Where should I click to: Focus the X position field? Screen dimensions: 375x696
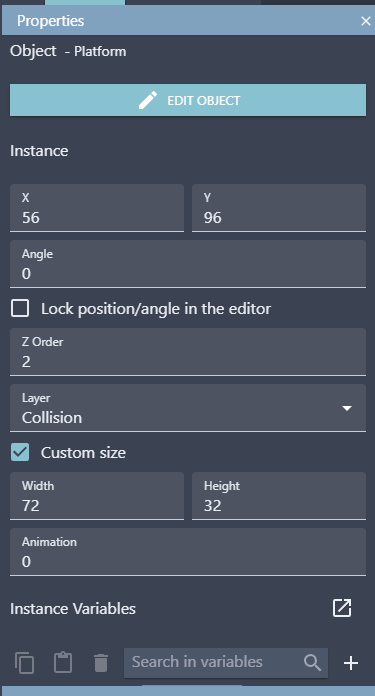(x=97, y=208)
